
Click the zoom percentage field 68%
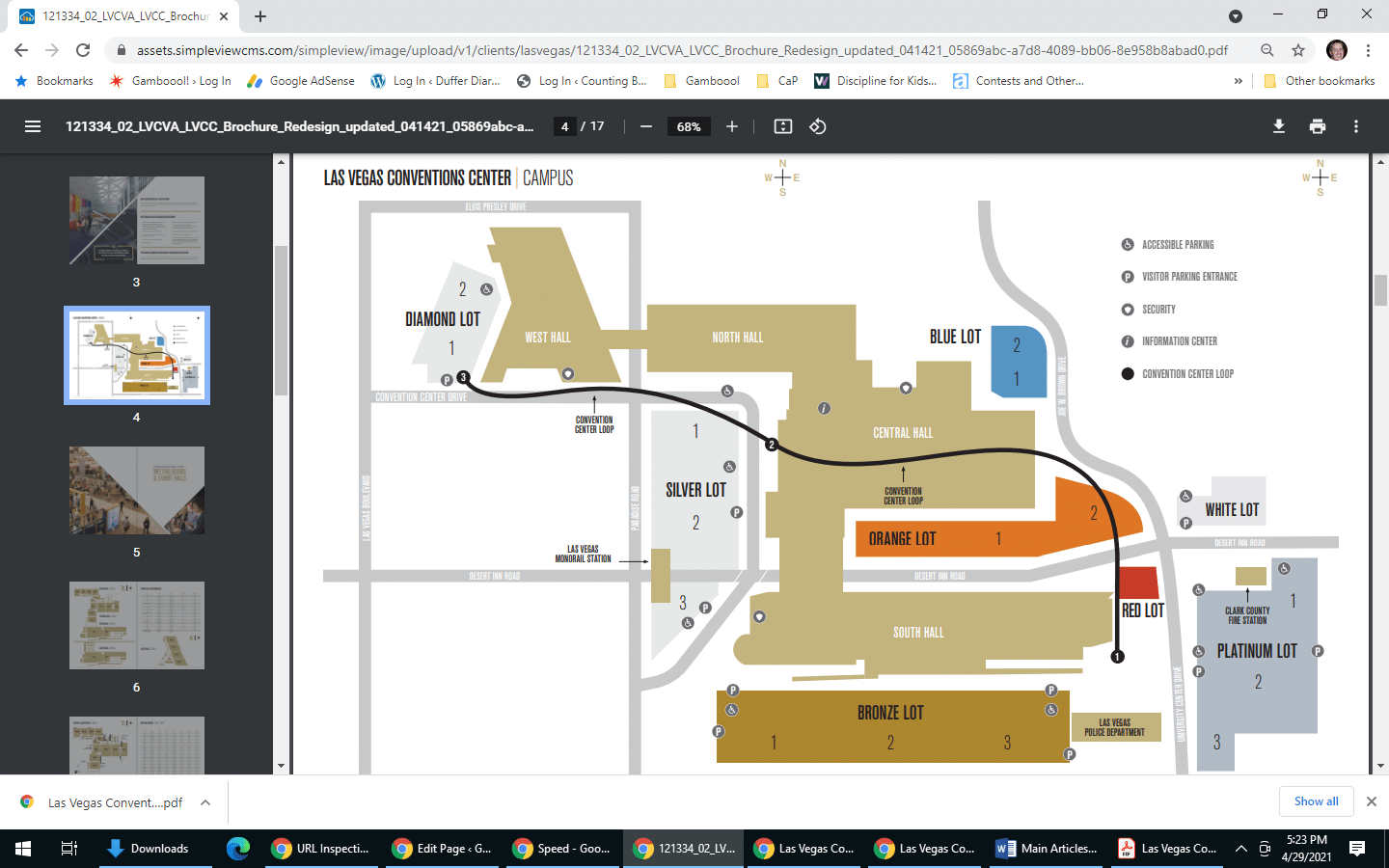tap(689, 126)
